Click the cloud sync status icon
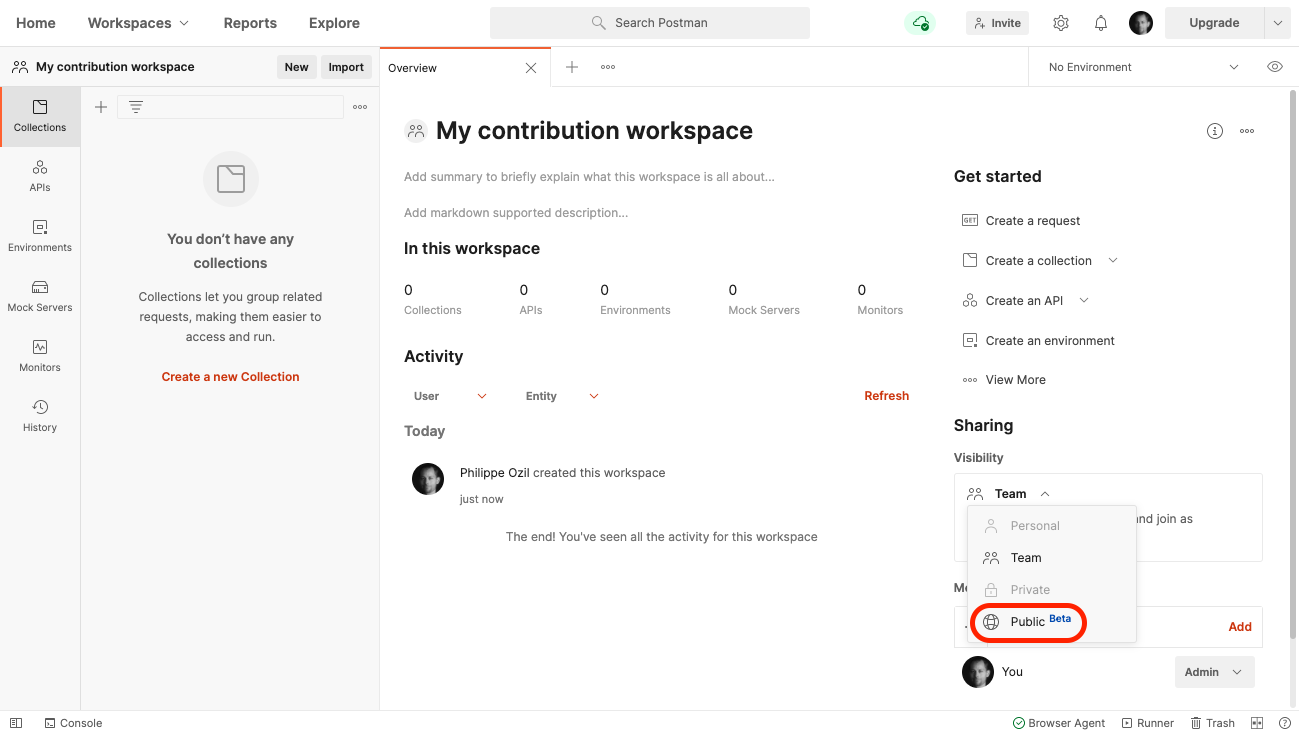1299x735 pixels. click(x=920, y=23)
